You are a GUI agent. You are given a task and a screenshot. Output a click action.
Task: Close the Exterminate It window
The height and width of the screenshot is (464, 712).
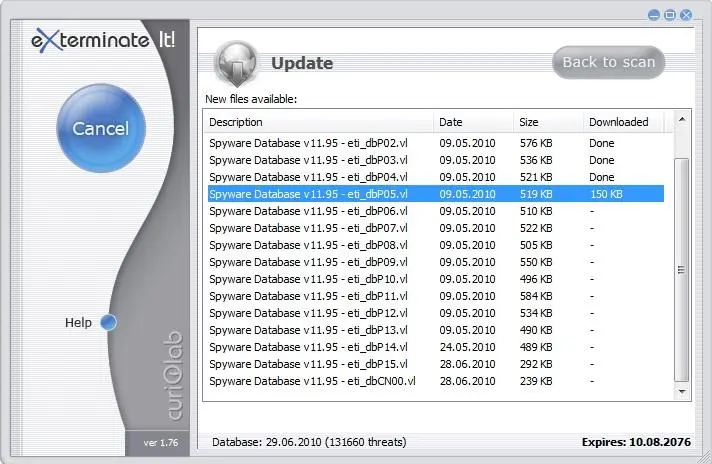point(686,15)
